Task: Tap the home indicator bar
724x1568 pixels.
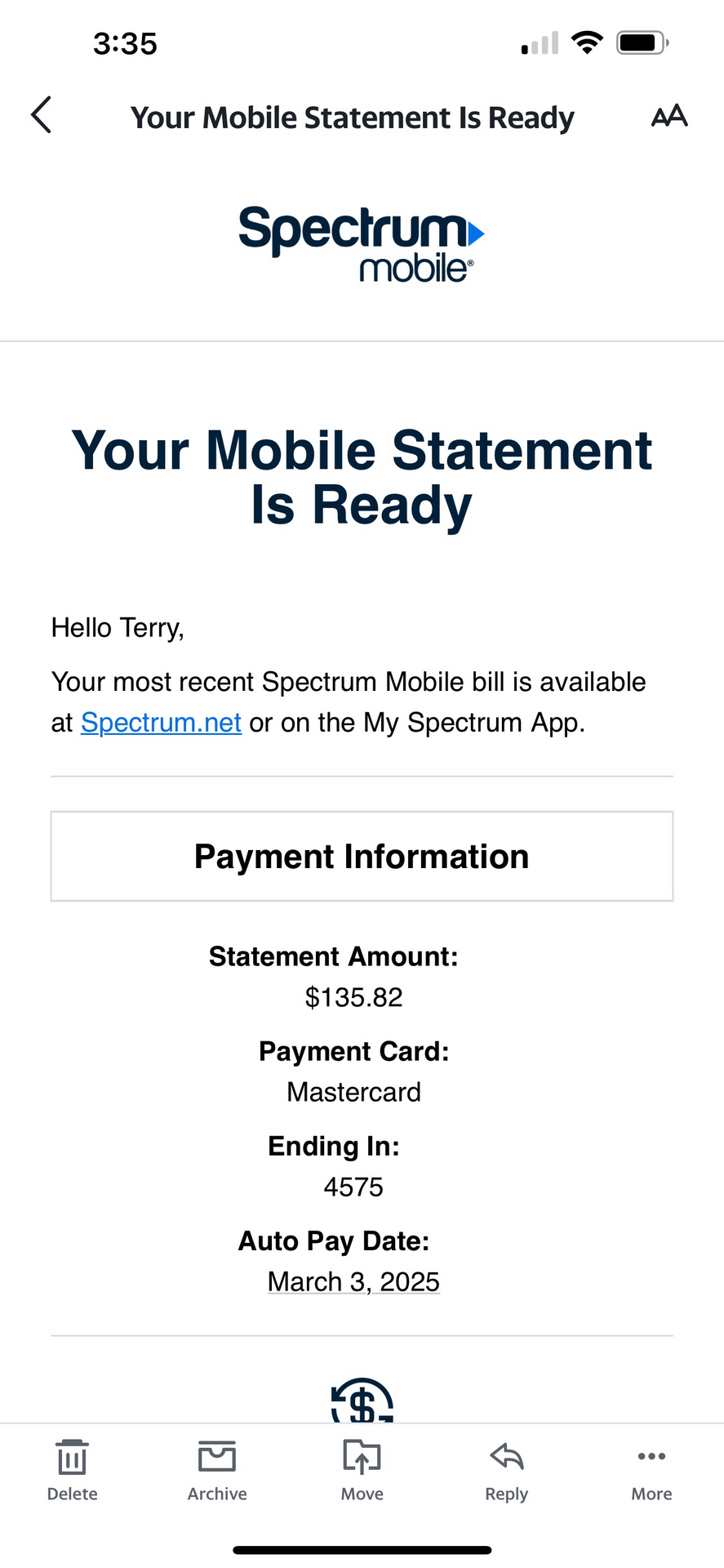Action: (362, 1549)
